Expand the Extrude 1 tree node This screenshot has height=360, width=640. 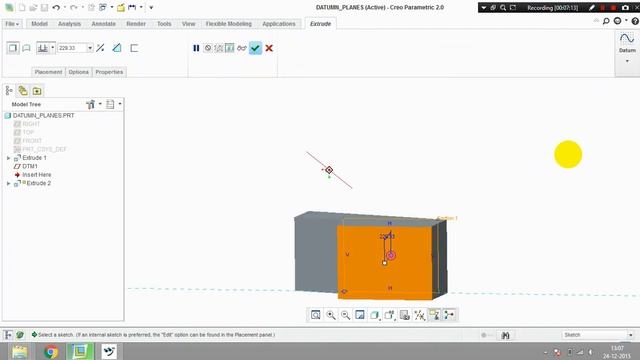(8, 158)
